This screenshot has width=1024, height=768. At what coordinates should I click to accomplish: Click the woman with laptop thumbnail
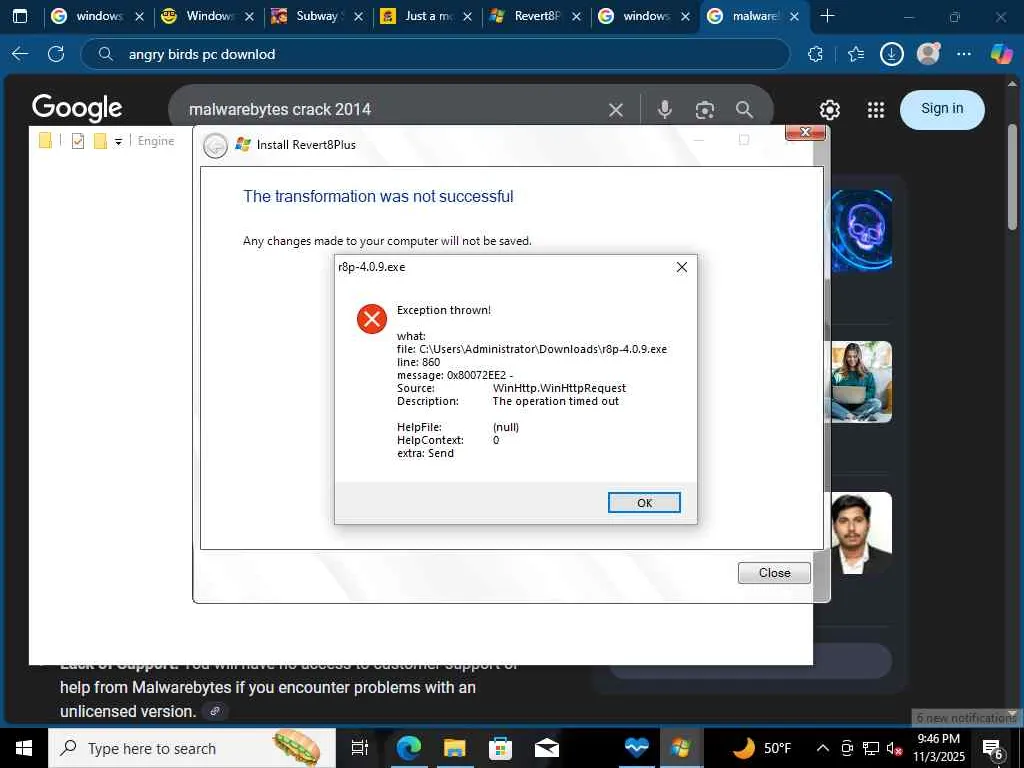pos(862,381)
